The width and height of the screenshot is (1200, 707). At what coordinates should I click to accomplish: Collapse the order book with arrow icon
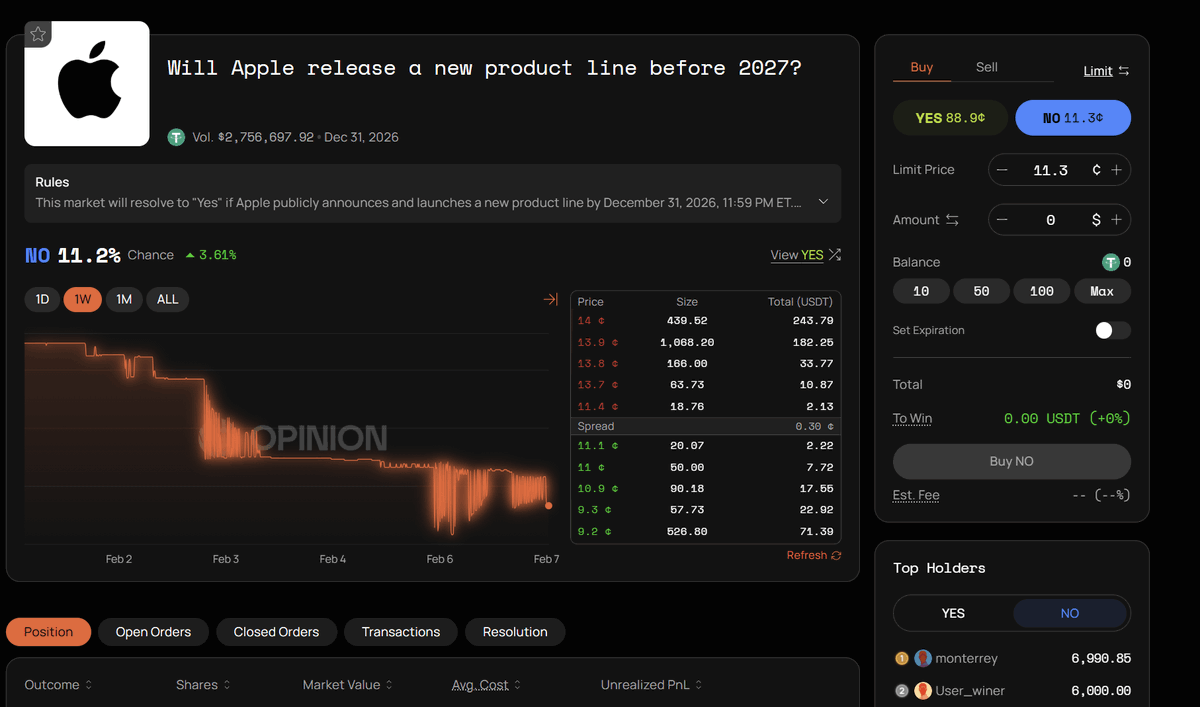(x=550, y=299)
